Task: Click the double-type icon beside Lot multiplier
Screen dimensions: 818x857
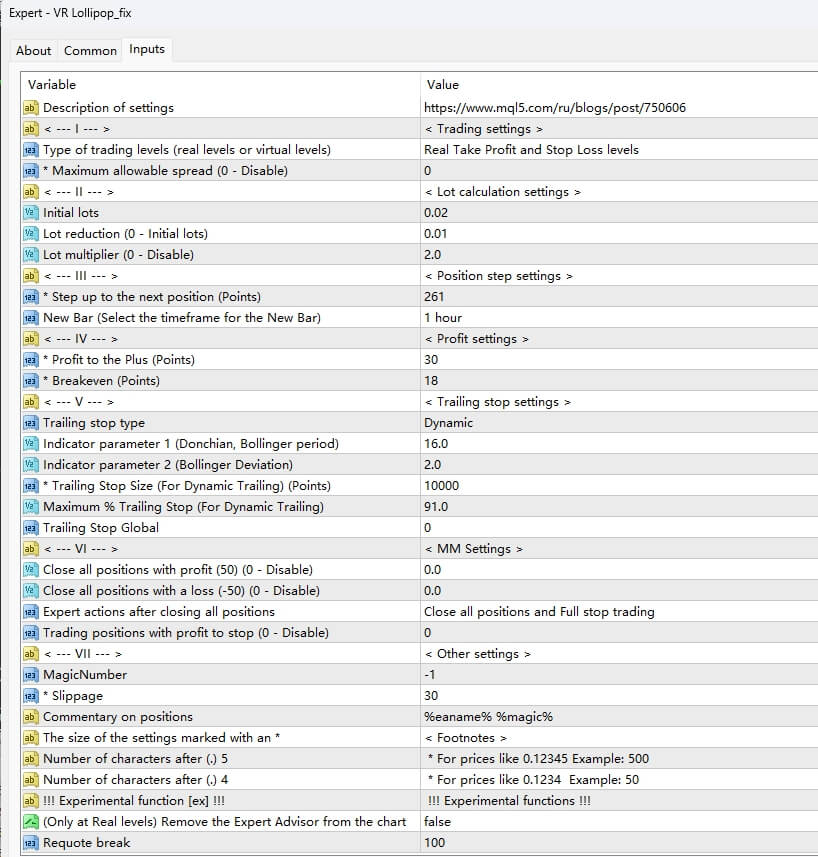Action: point(29,254)
